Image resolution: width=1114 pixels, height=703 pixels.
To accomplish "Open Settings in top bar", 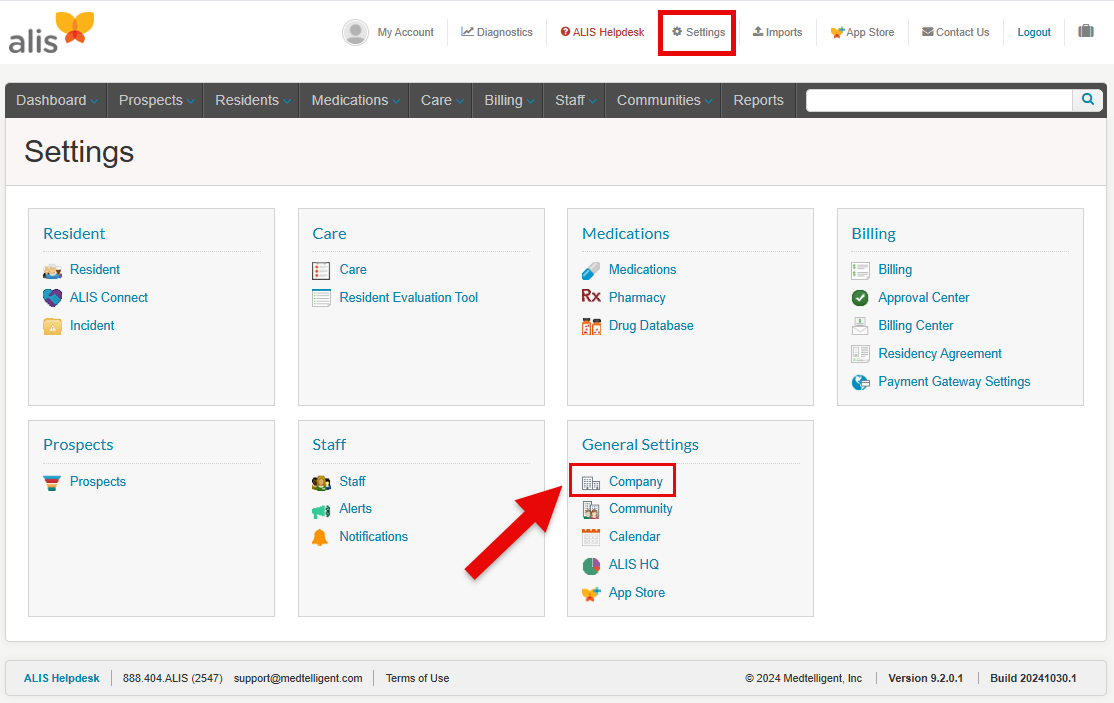I will [698, 32].
